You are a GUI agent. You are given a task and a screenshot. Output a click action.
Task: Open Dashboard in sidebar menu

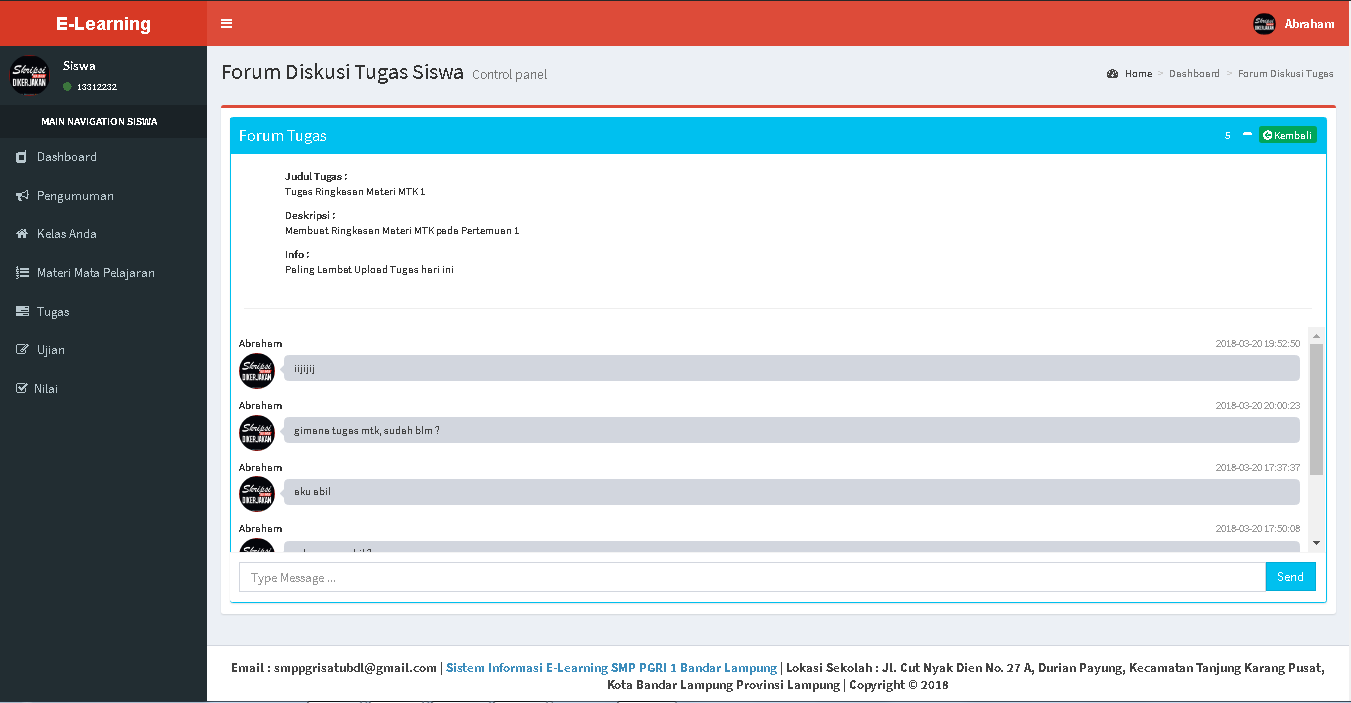[103, 157]
